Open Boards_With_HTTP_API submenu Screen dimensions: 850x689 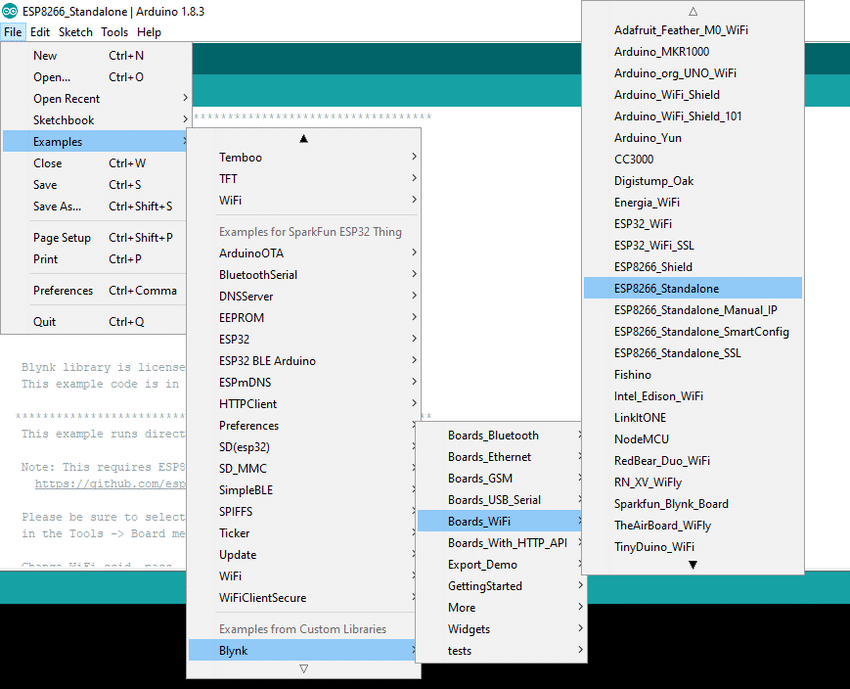(500, 543)
